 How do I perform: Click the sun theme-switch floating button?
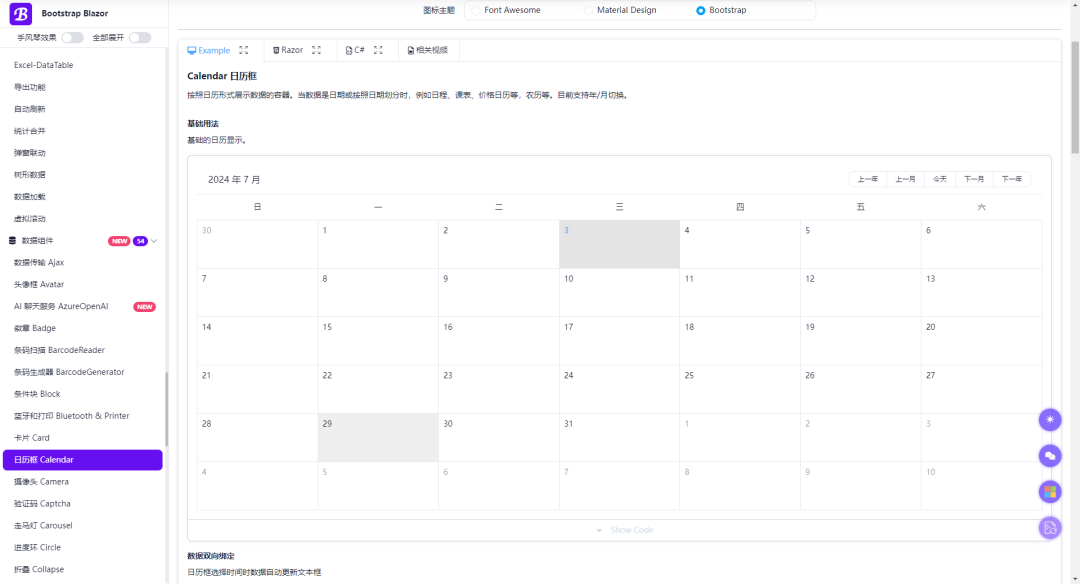click(1049, 420)
